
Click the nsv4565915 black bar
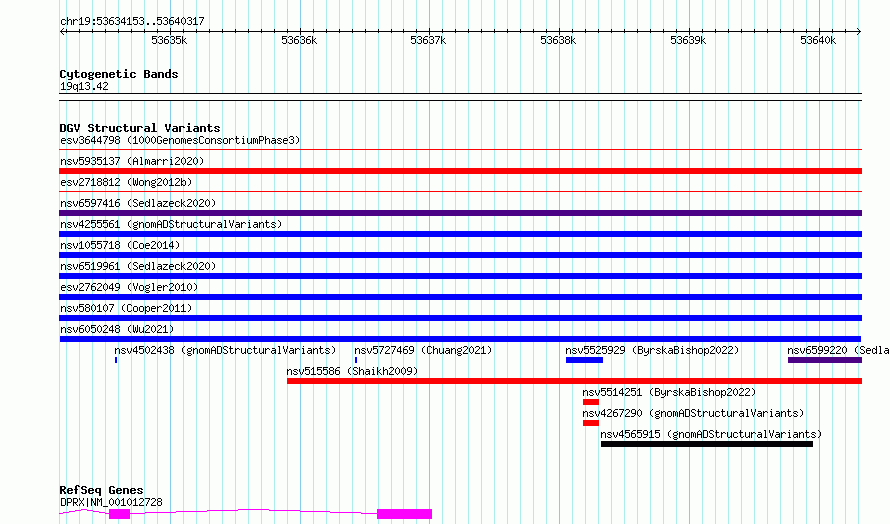(707, 444)
